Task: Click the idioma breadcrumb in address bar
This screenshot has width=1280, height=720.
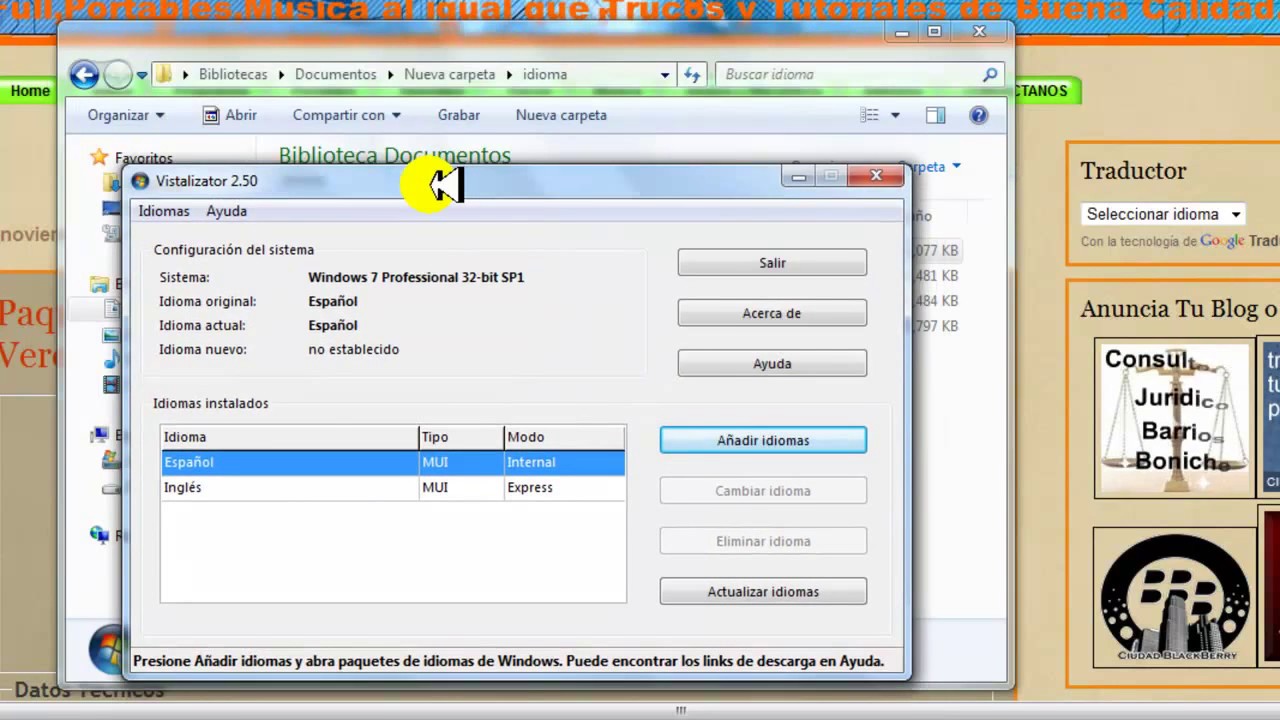Action: [545, 74]
